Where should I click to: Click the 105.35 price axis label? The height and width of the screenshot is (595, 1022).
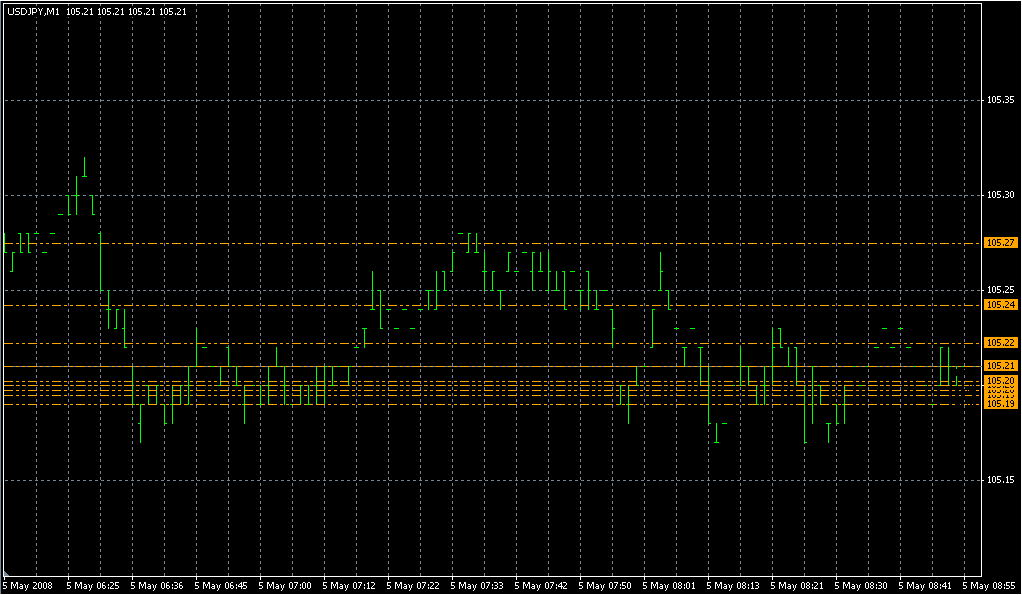pos(1000,100)
